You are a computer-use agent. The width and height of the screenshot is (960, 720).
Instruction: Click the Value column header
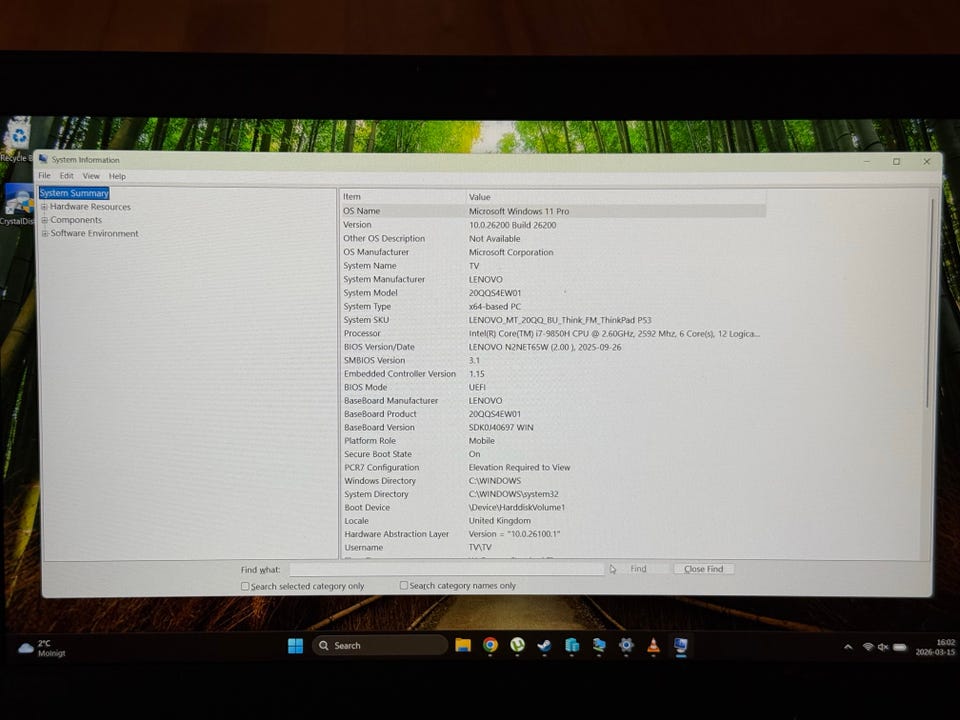pyautogui.click(x=615, y=197)
